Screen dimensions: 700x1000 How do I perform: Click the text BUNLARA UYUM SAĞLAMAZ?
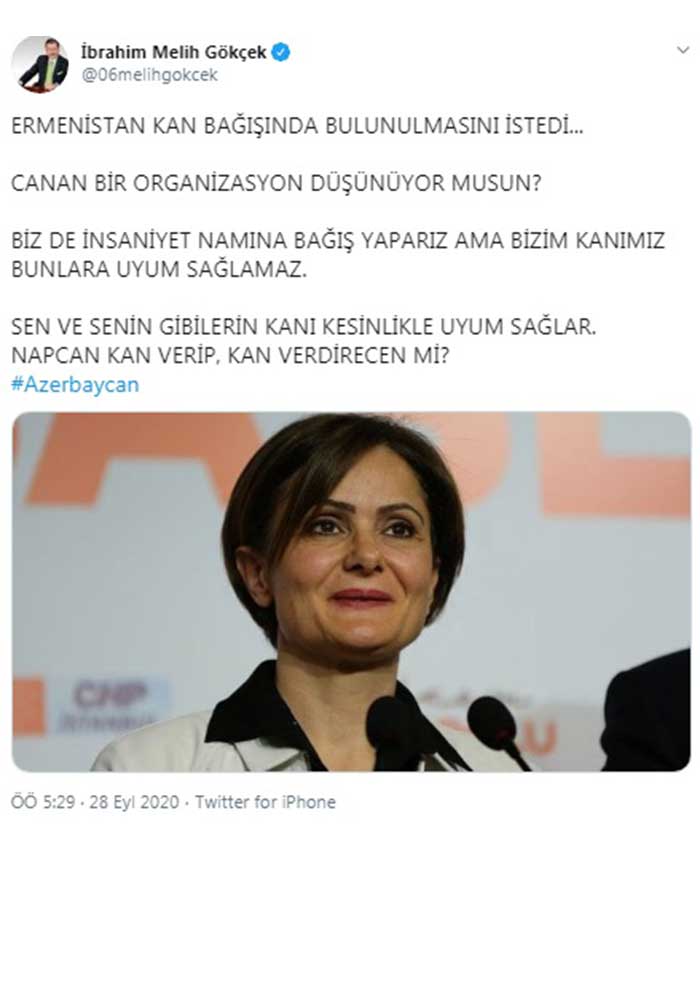tap(159, 269)
